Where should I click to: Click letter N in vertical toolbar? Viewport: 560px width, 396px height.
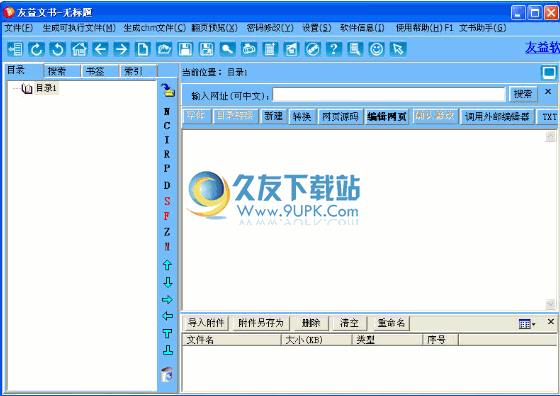pos(167,111)
